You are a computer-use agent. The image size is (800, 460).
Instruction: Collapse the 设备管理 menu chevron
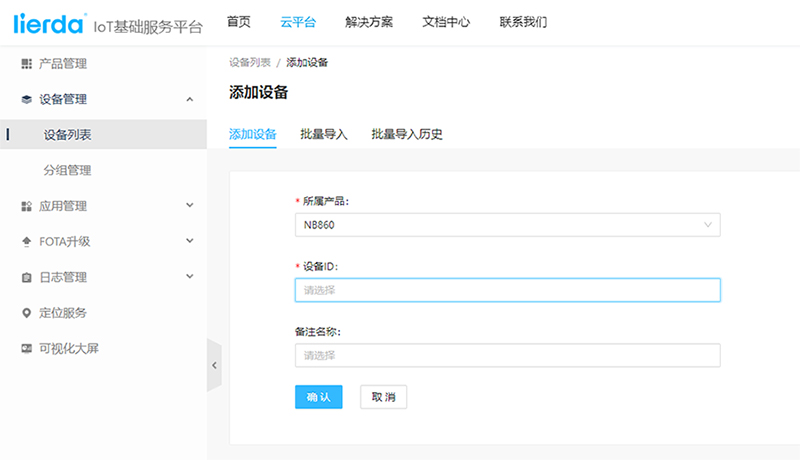(x=190, y=99)
